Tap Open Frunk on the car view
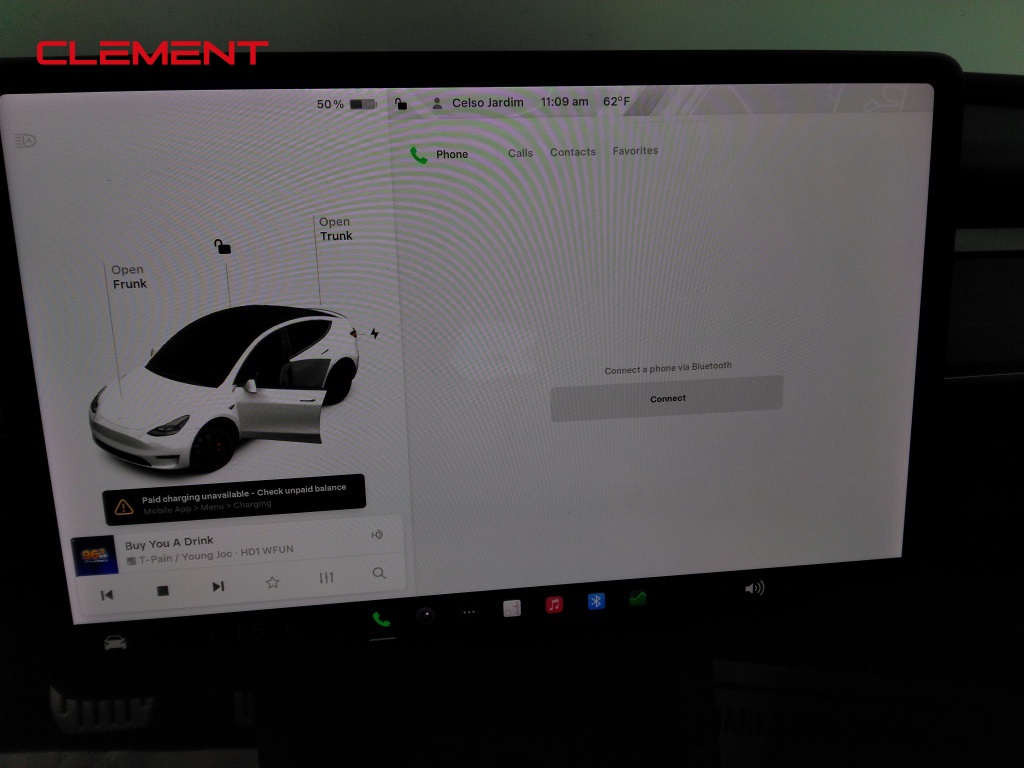1024x768 pixels. (x=128, y=276)
